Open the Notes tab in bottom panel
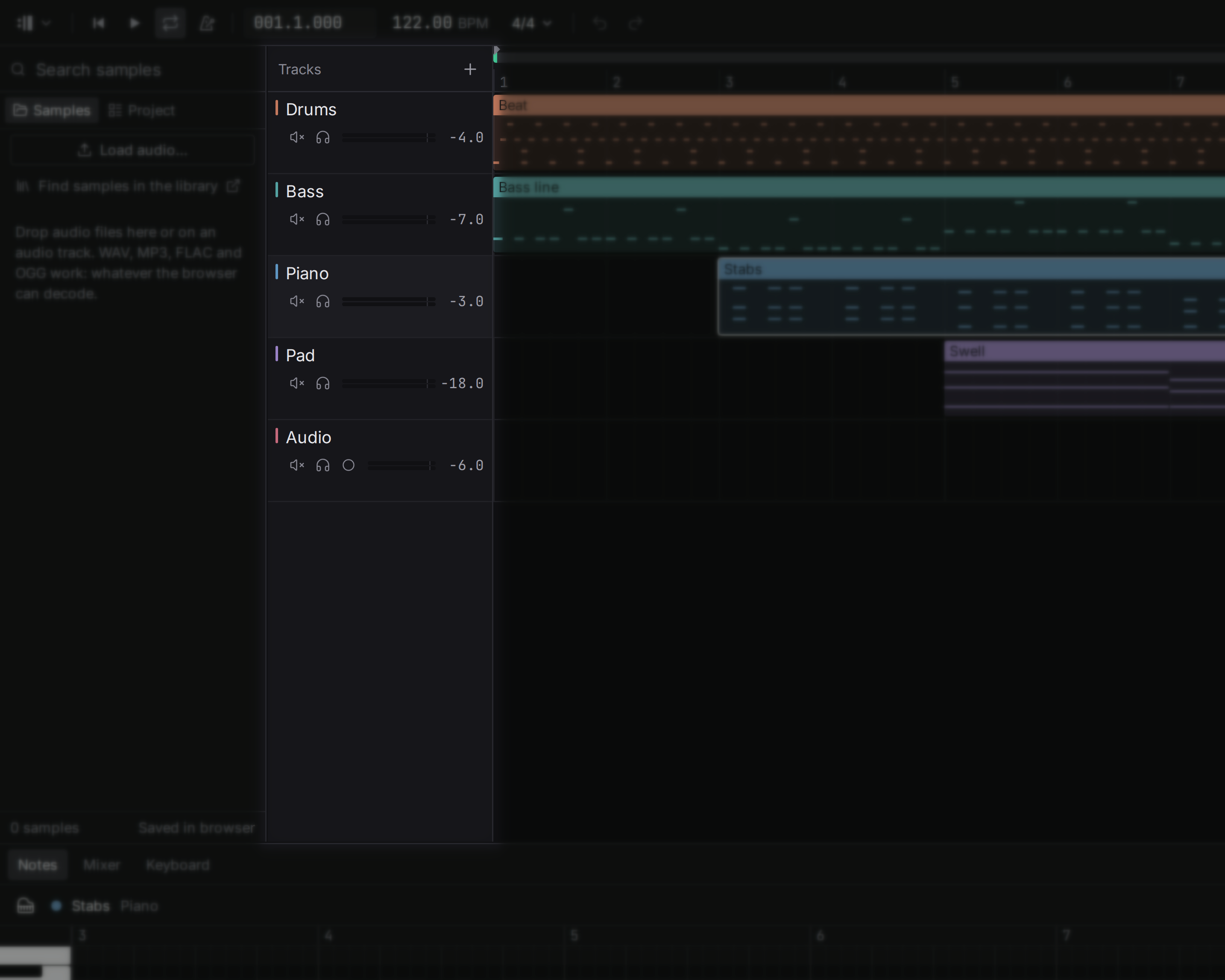Viewport: 1225px width, 980px height. tap(38, 865)
